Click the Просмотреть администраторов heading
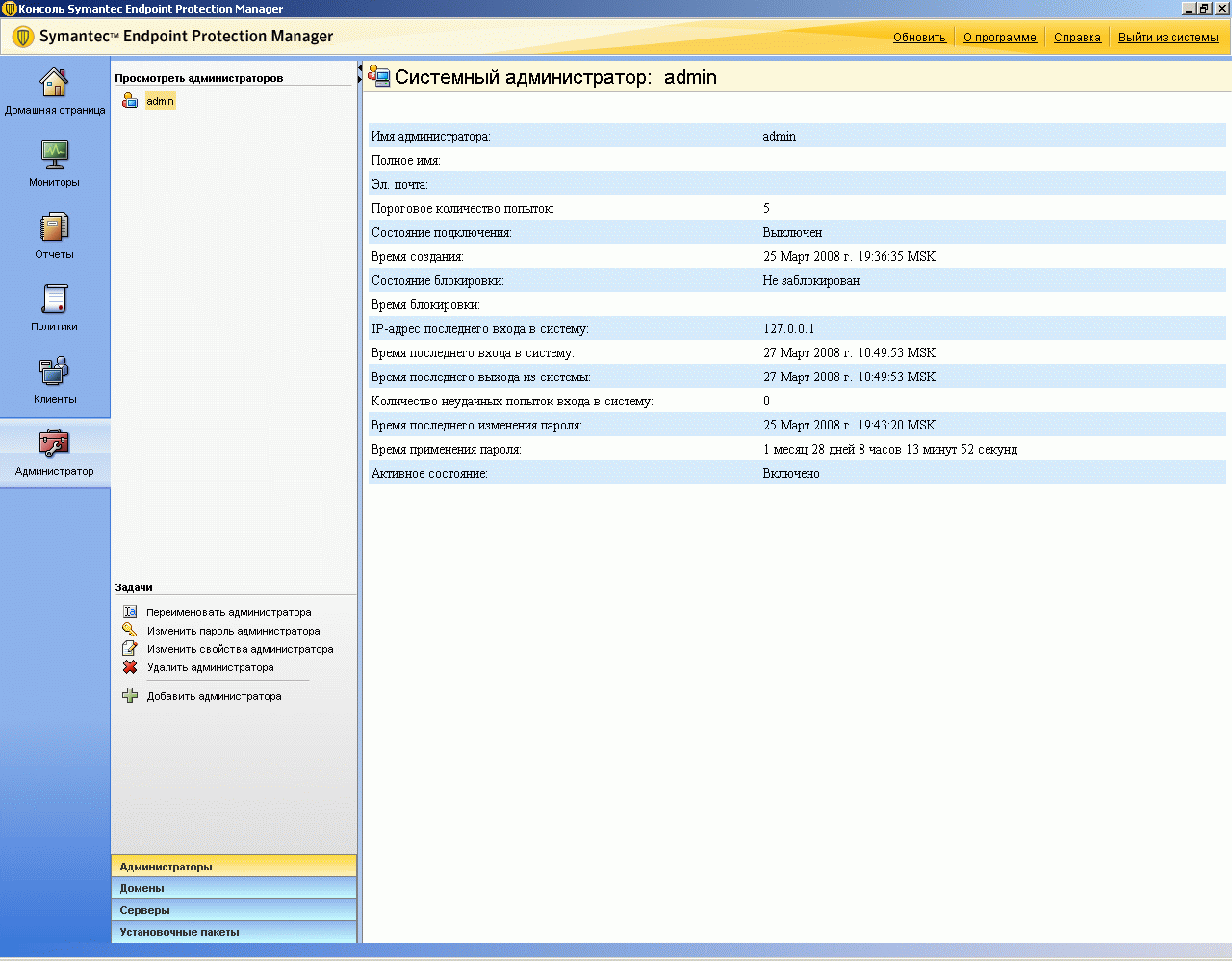 pyautogui.click(x=199, y=78)
